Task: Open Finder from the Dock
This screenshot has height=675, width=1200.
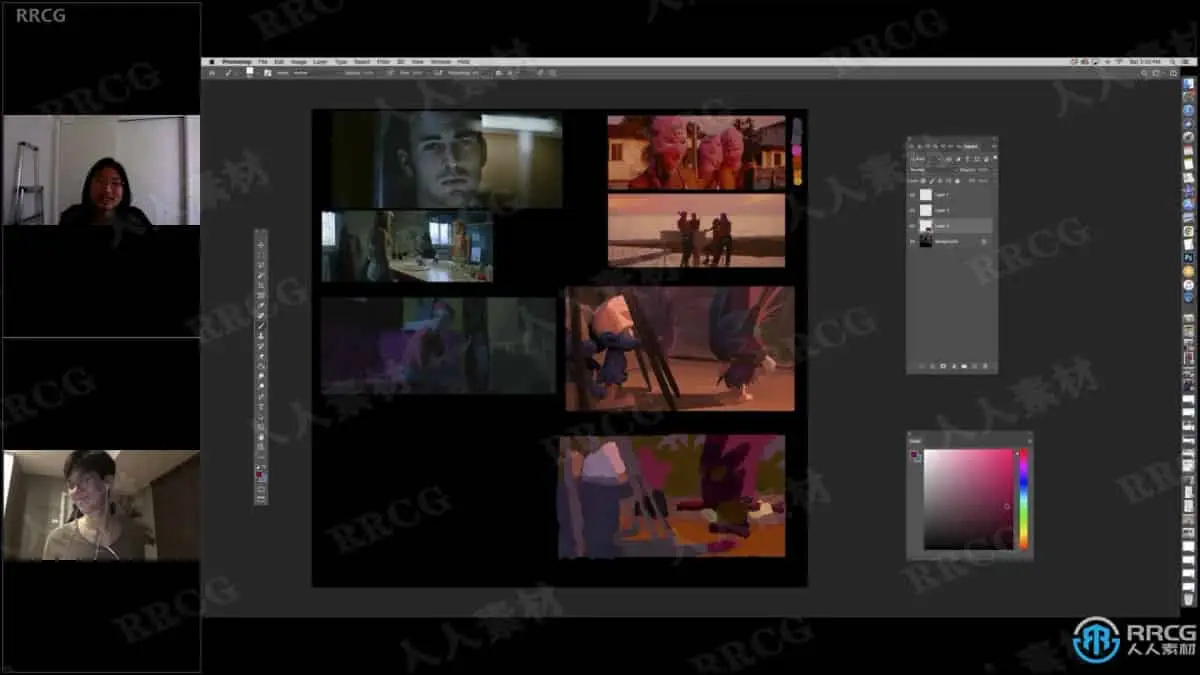Action: click(1188, 84)
